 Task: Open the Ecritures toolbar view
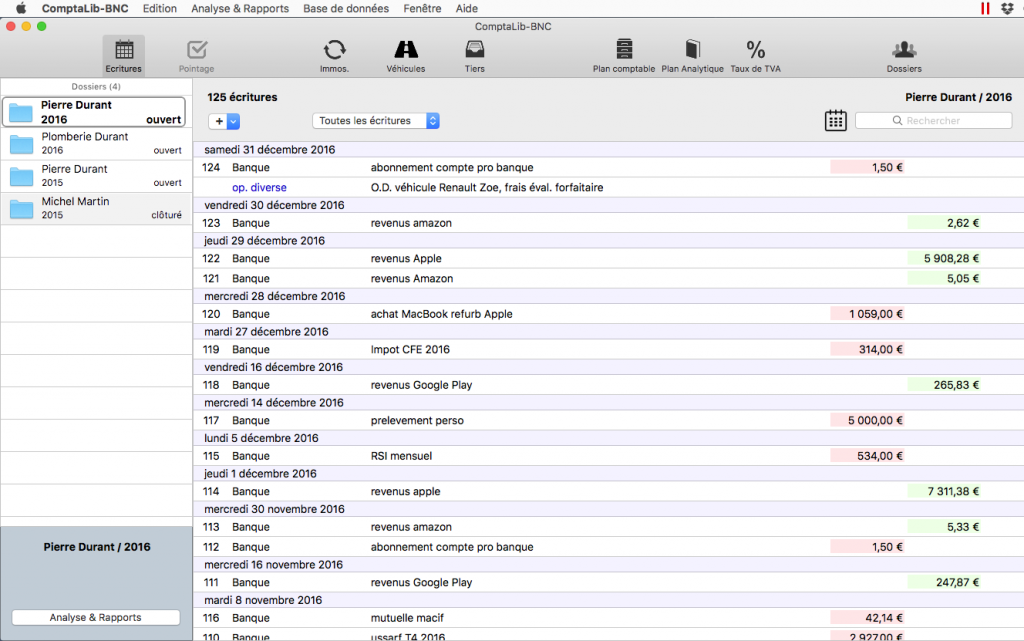pos(123,55)
